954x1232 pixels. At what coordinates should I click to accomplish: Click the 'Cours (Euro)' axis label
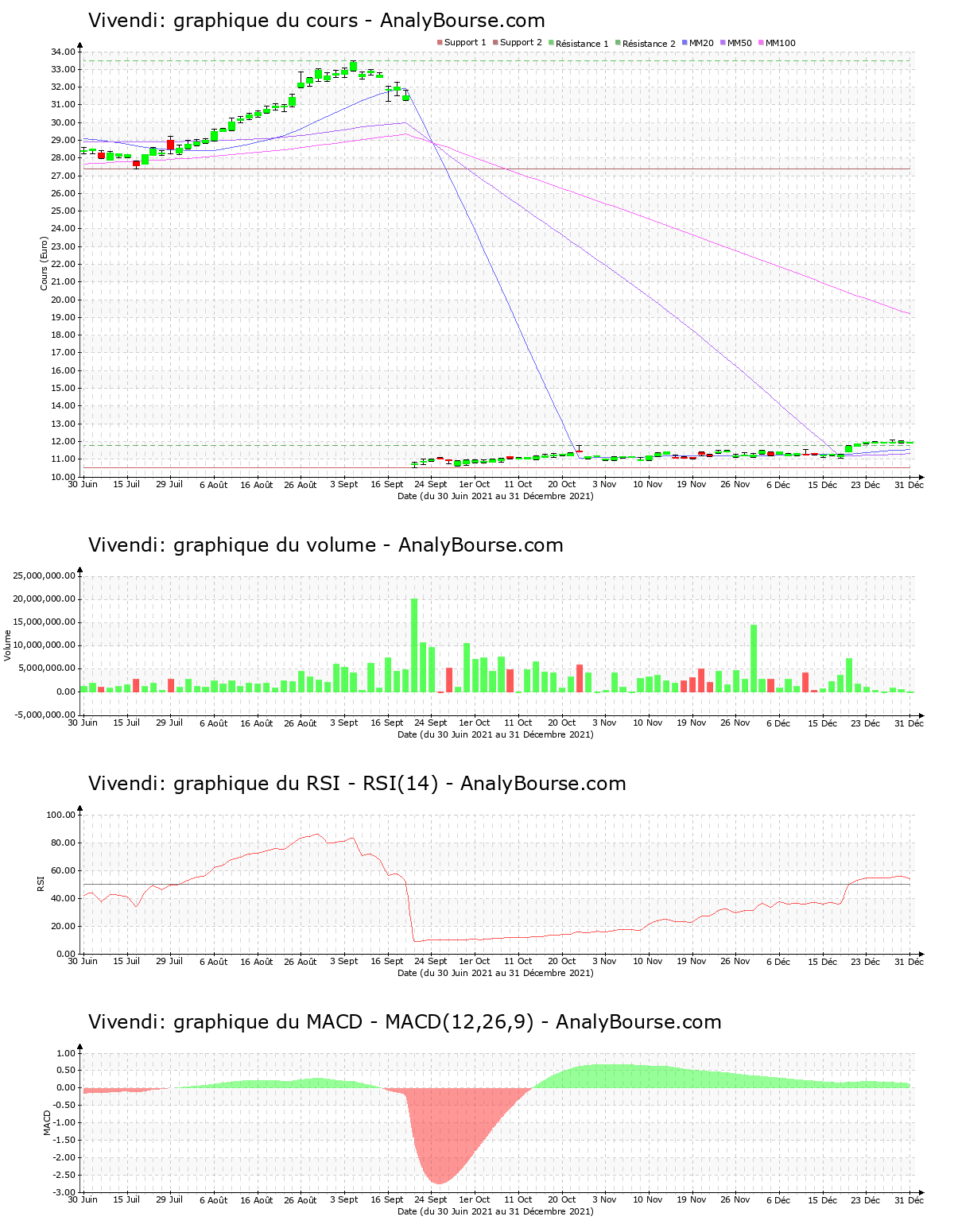(45, 264)
